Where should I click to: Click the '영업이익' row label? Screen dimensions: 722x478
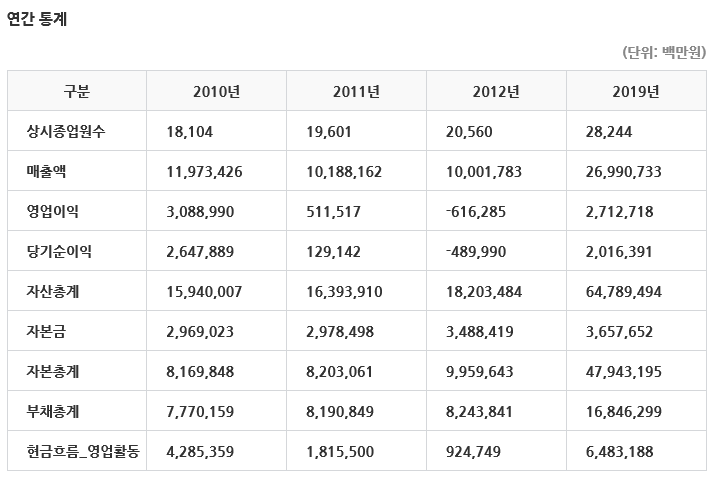(x=52, y=211)
